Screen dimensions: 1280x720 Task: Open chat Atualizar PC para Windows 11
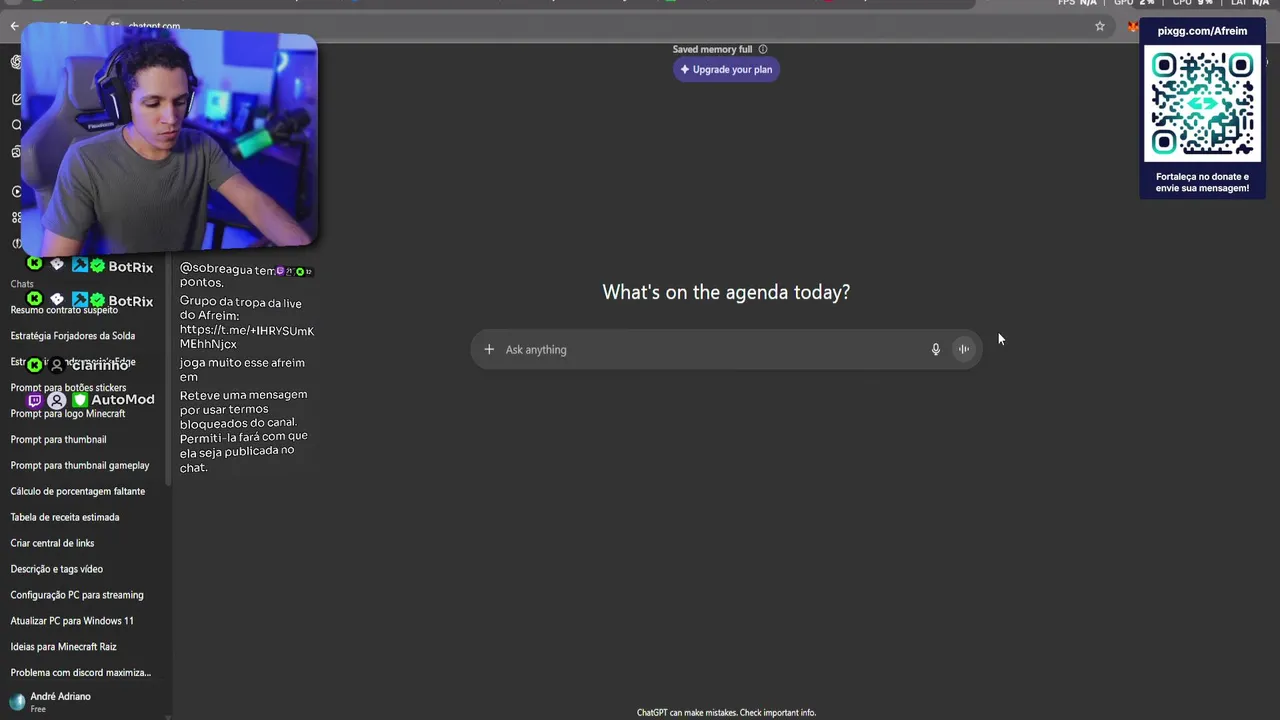click(x=72, y=621)
